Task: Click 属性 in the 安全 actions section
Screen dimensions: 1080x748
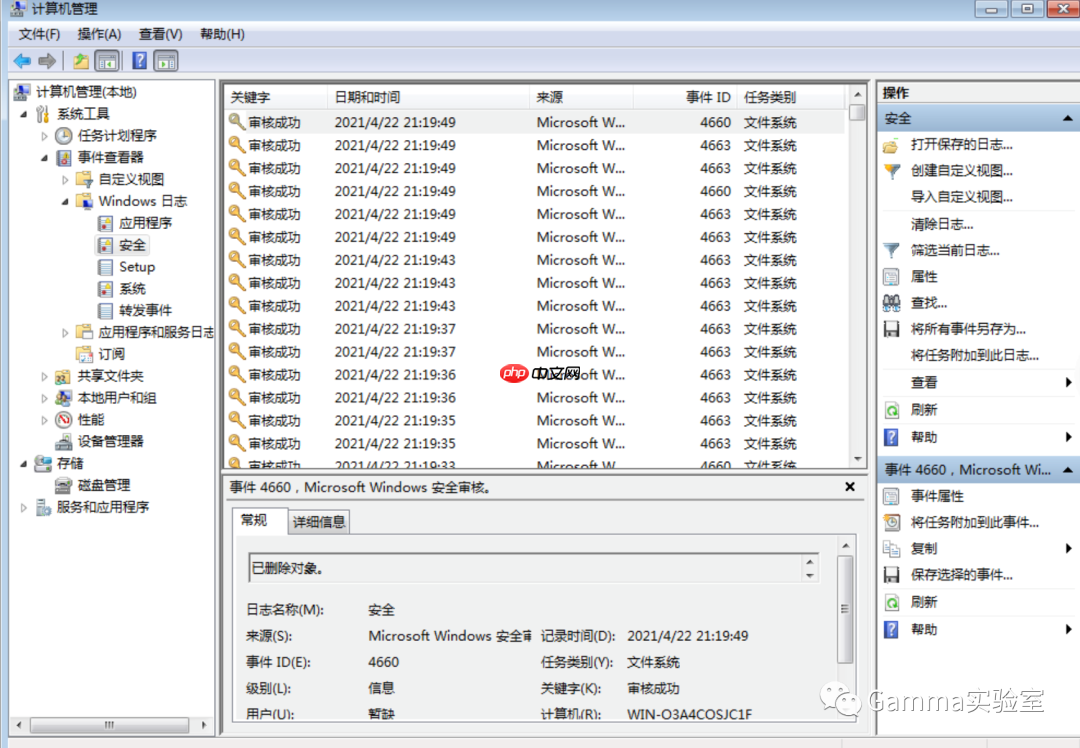Action: [x=924, y=277]
